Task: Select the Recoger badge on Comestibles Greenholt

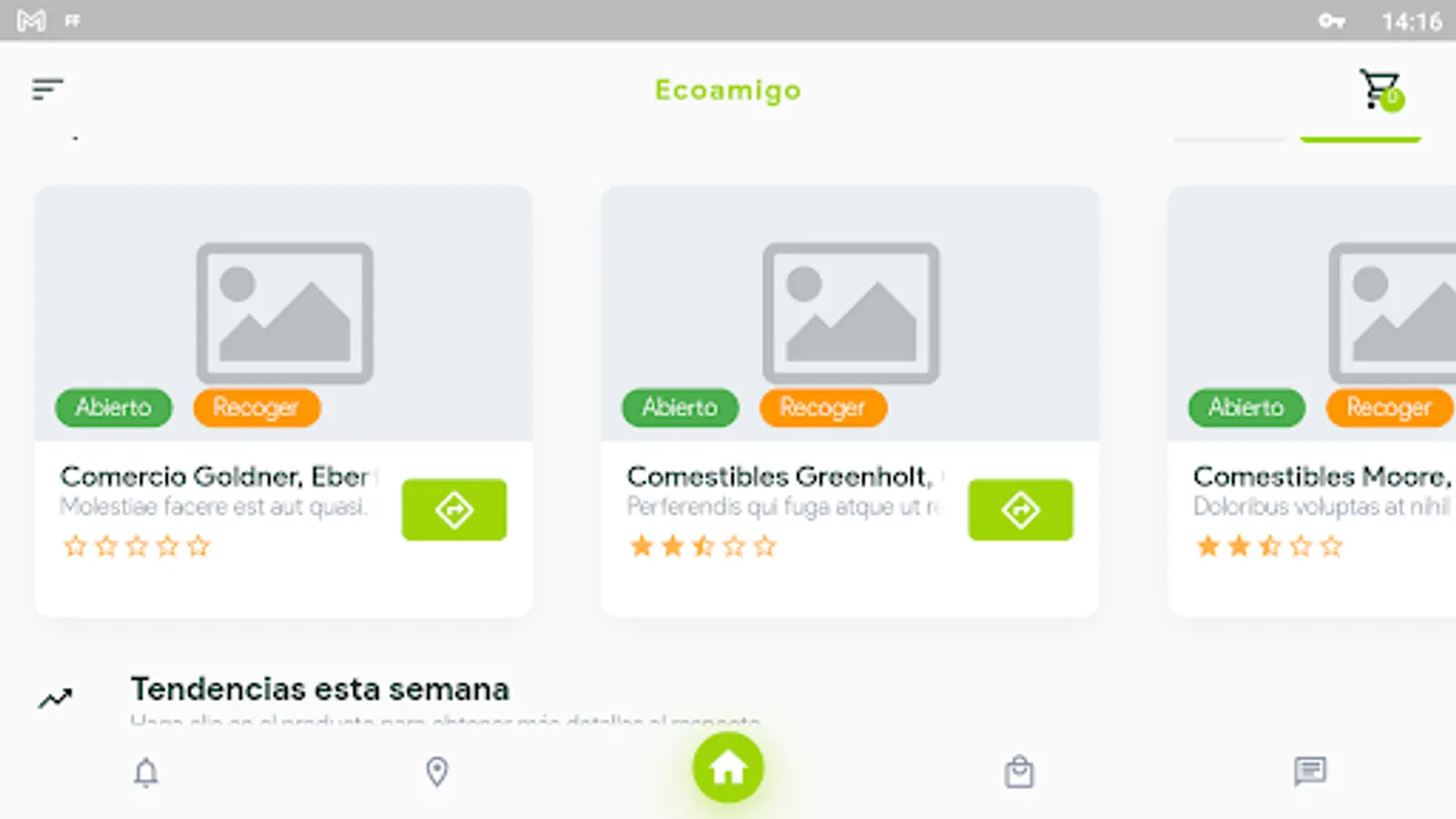Action: 823,407
